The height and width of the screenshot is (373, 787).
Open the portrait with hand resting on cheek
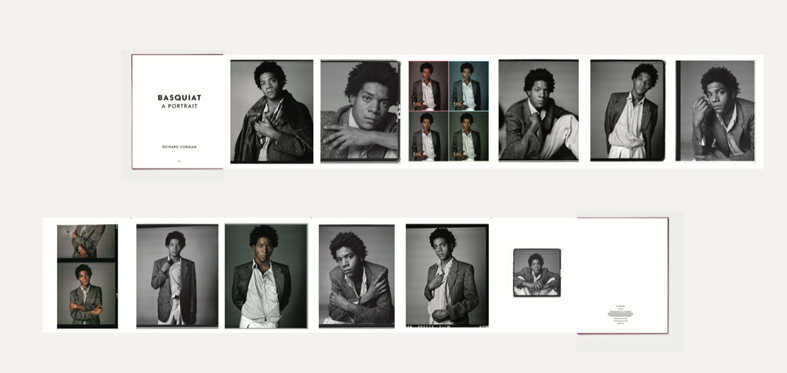pos(715,110)
